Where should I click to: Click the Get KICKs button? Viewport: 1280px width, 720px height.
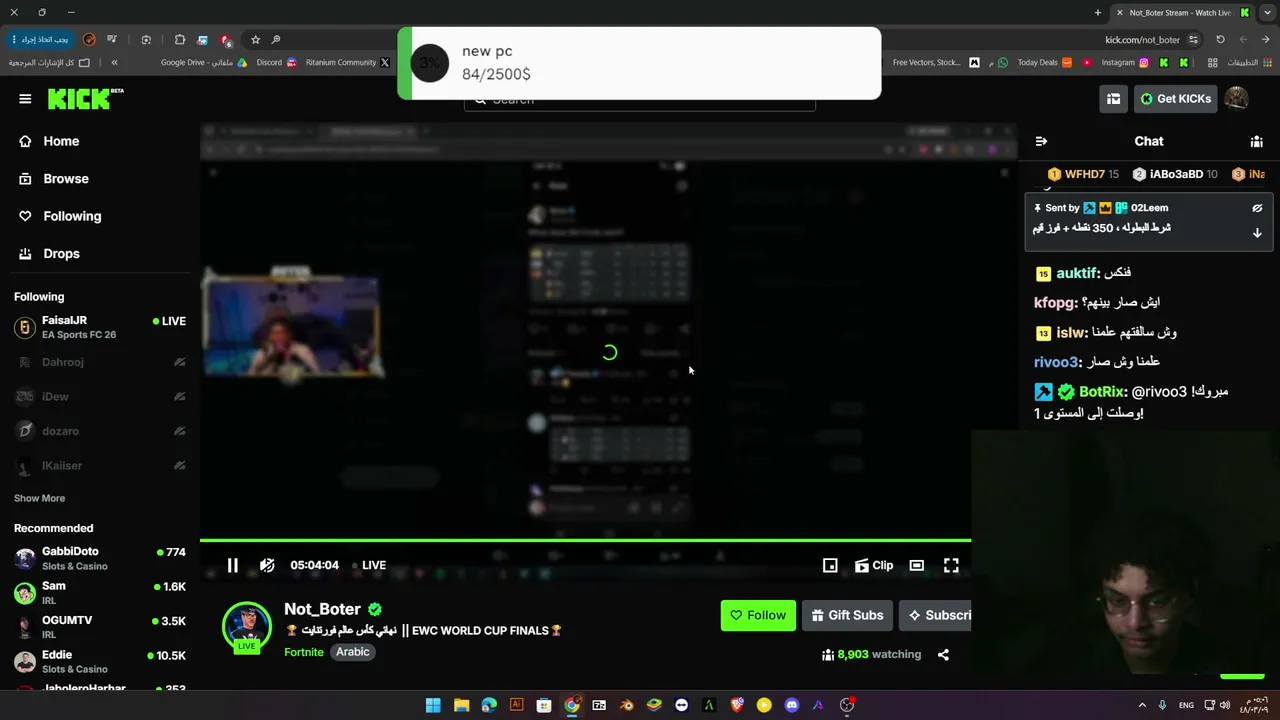click(1176, 99)
